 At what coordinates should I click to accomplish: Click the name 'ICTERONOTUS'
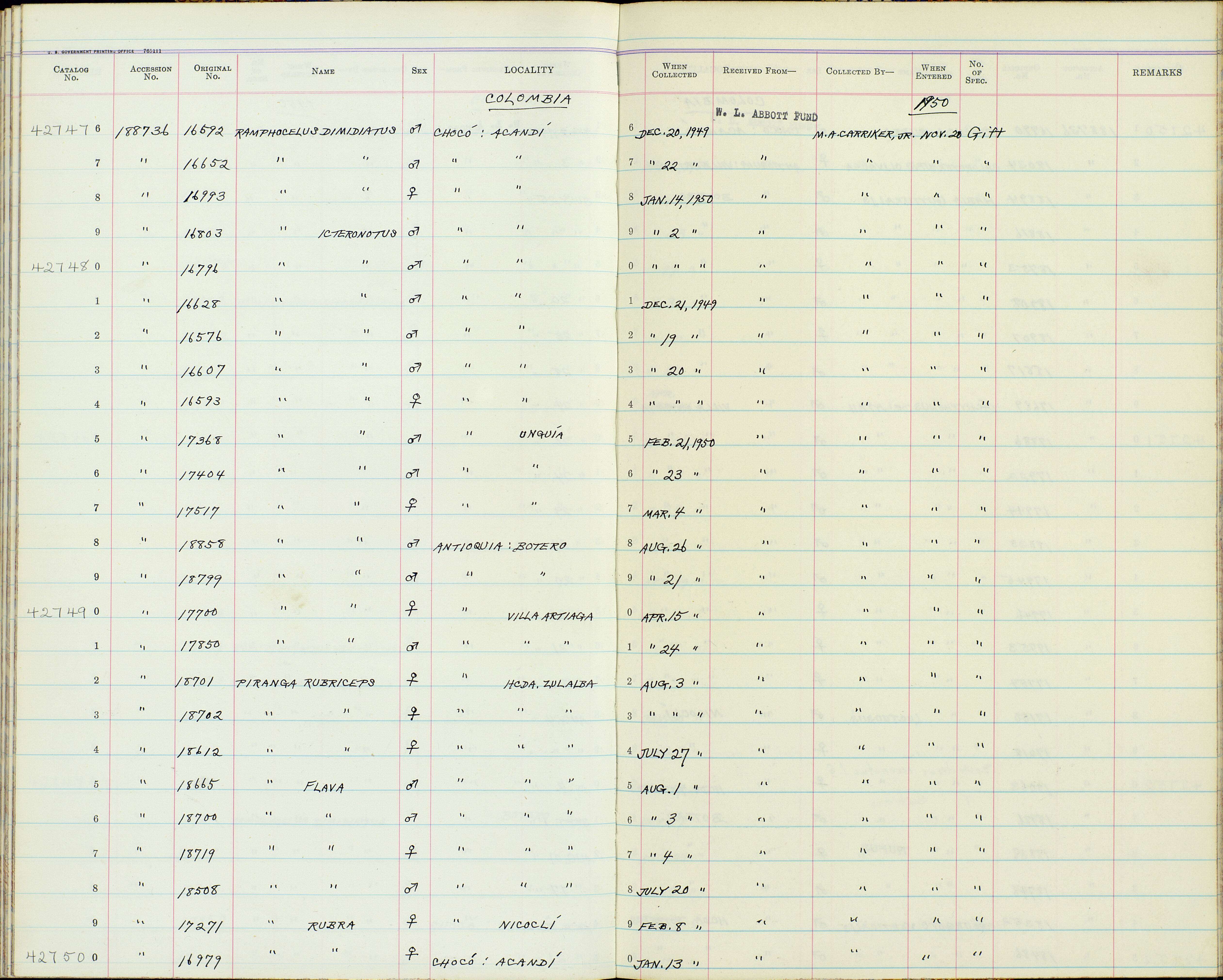tap(357, 233)
